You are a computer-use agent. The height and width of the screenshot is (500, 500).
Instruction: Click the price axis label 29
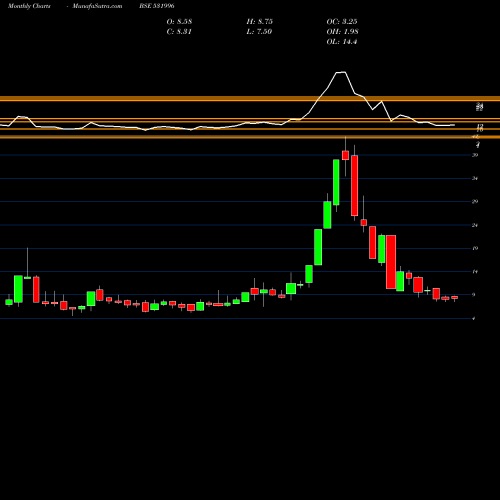(x=475, y=201)
